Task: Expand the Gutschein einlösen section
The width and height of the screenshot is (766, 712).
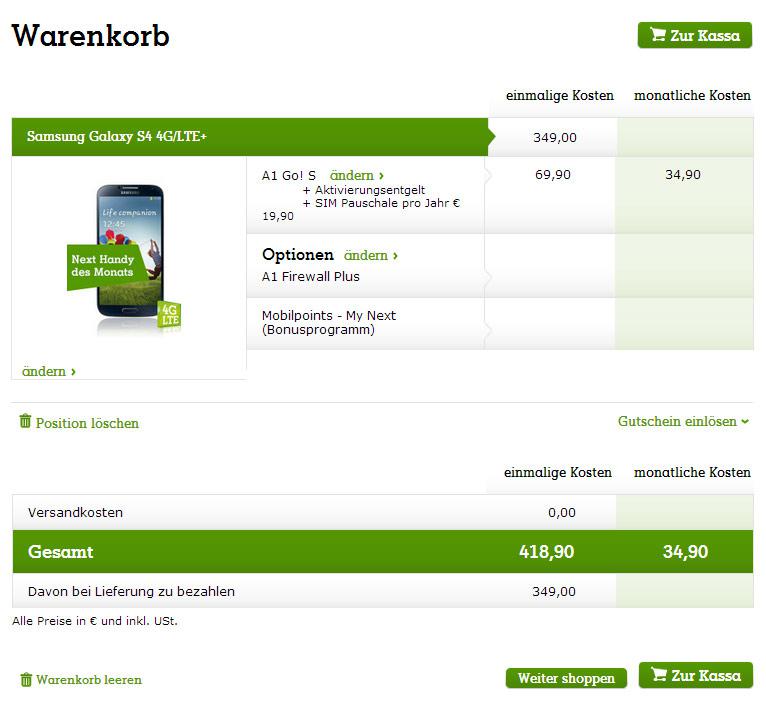Action: pyautogui.click(x=683, y=421)
